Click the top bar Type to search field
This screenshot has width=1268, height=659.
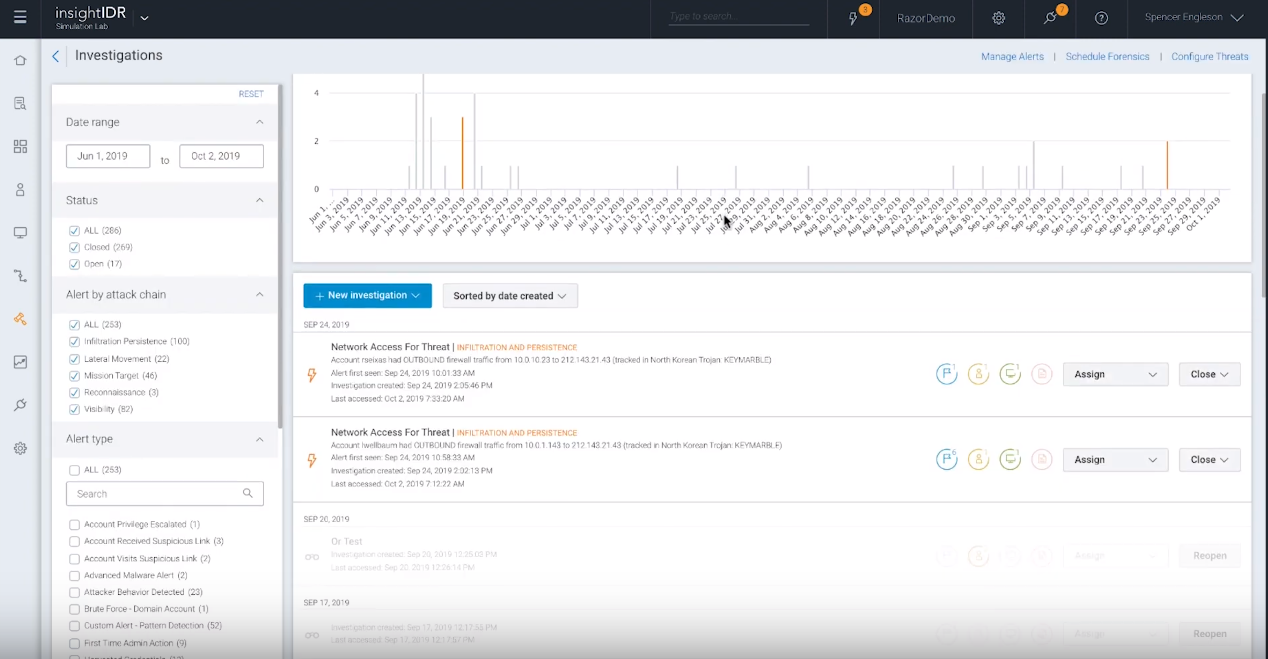click(x=739, y=17)
